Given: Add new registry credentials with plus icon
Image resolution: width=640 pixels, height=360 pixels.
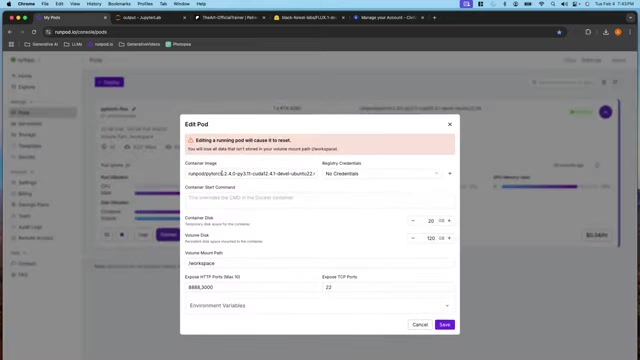Looking at the screenshot, I should (x=450, y=173).
